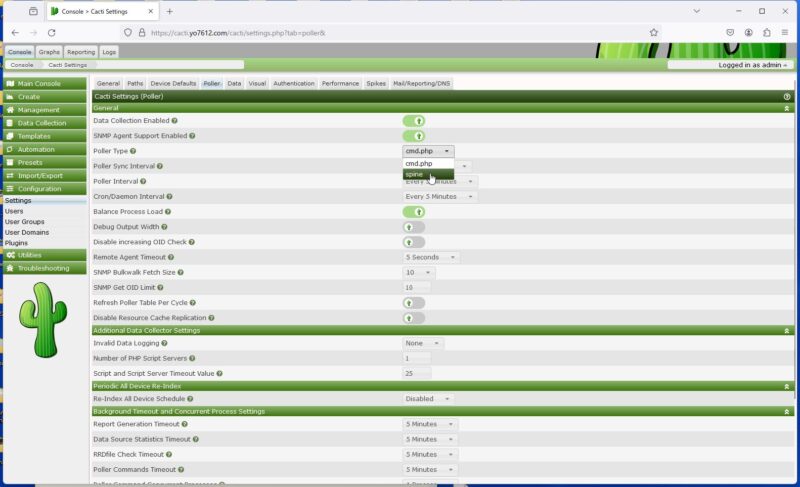Toggle Disable increasing OID Check switch

click(x=414, y=242)
